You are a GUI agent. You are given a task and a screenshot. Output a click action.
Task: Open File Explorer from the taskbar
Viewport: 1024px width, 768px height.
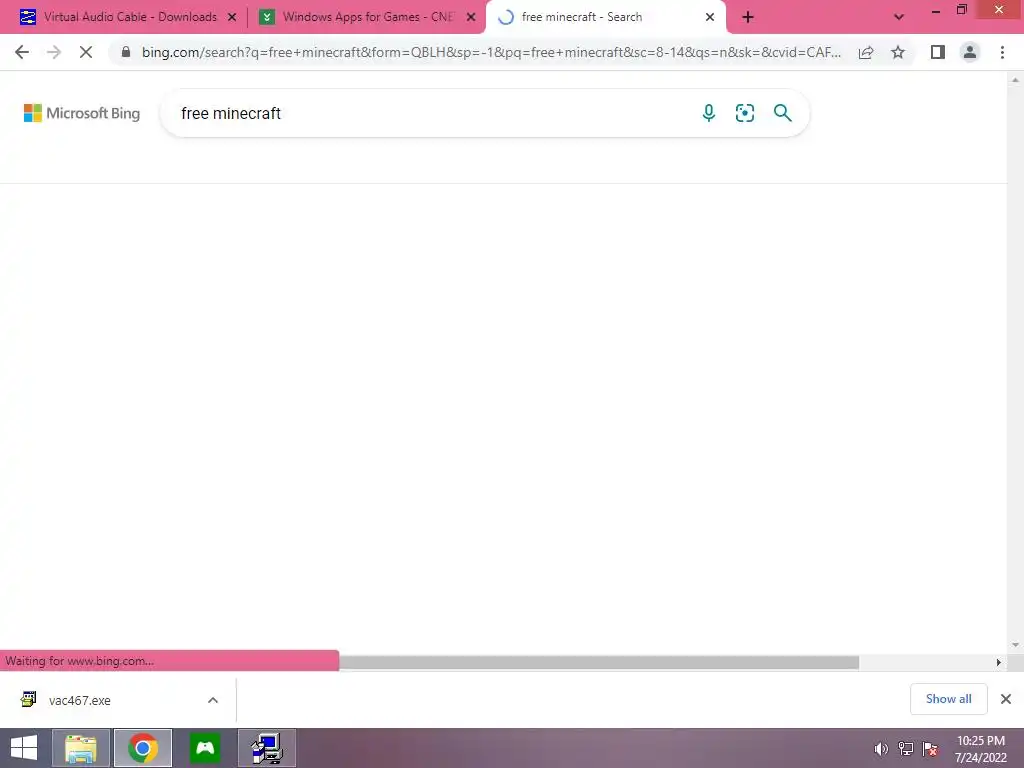(80, 748)
